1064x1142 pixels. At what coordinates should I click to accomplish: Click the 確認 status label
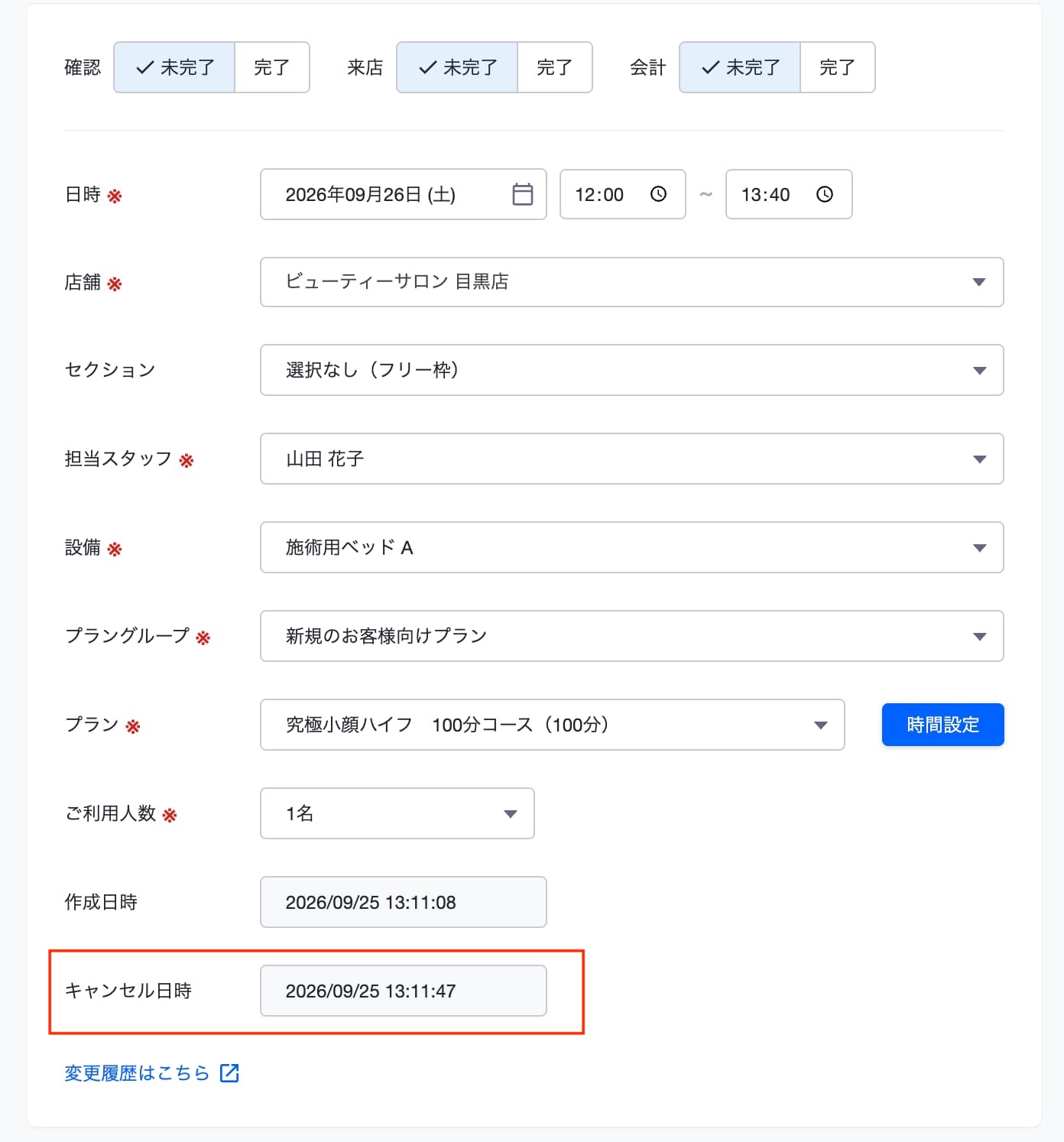[x=83, y=67]
